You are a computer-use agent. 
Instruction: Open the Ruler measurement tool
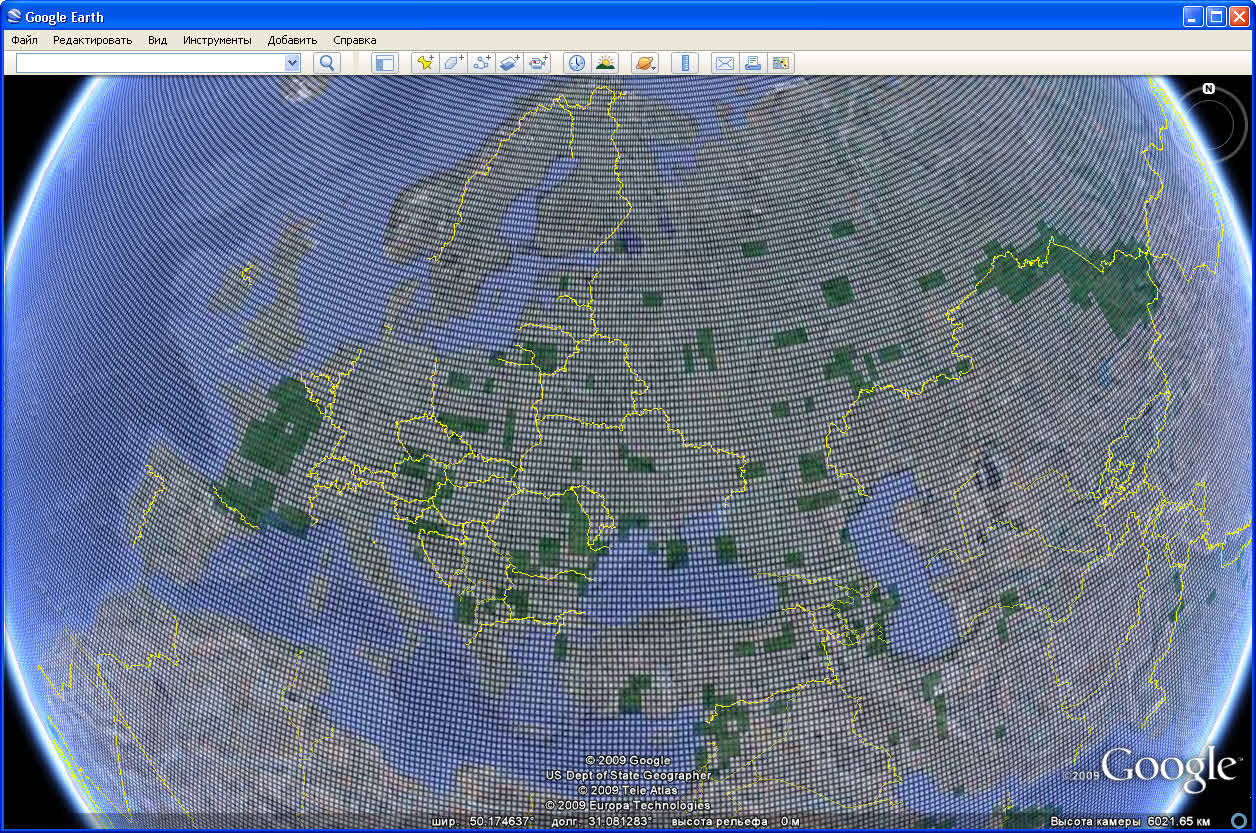pos(685,63)
